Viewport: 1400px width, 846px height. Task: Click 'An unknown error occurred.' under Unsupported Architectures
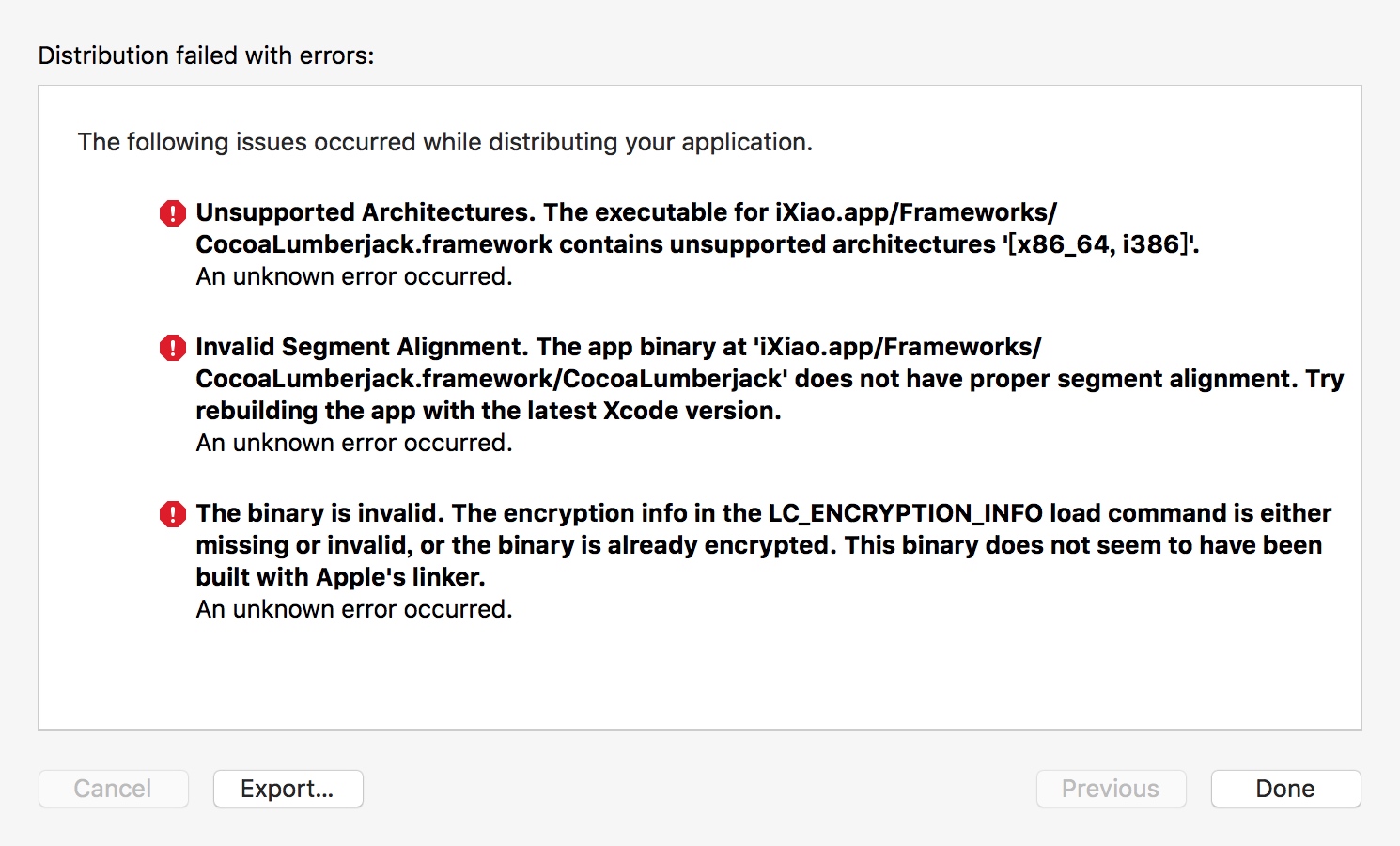coord(354,276)
